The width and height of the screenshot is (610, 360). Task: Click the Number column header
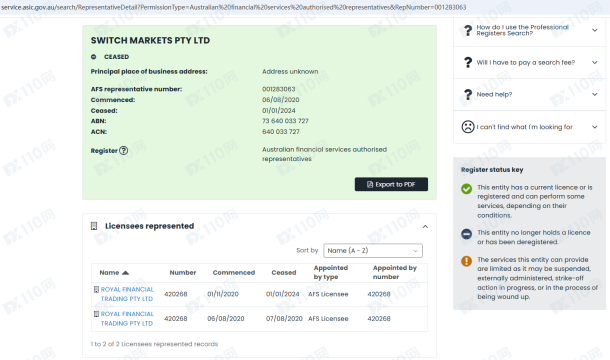[182, 272]
